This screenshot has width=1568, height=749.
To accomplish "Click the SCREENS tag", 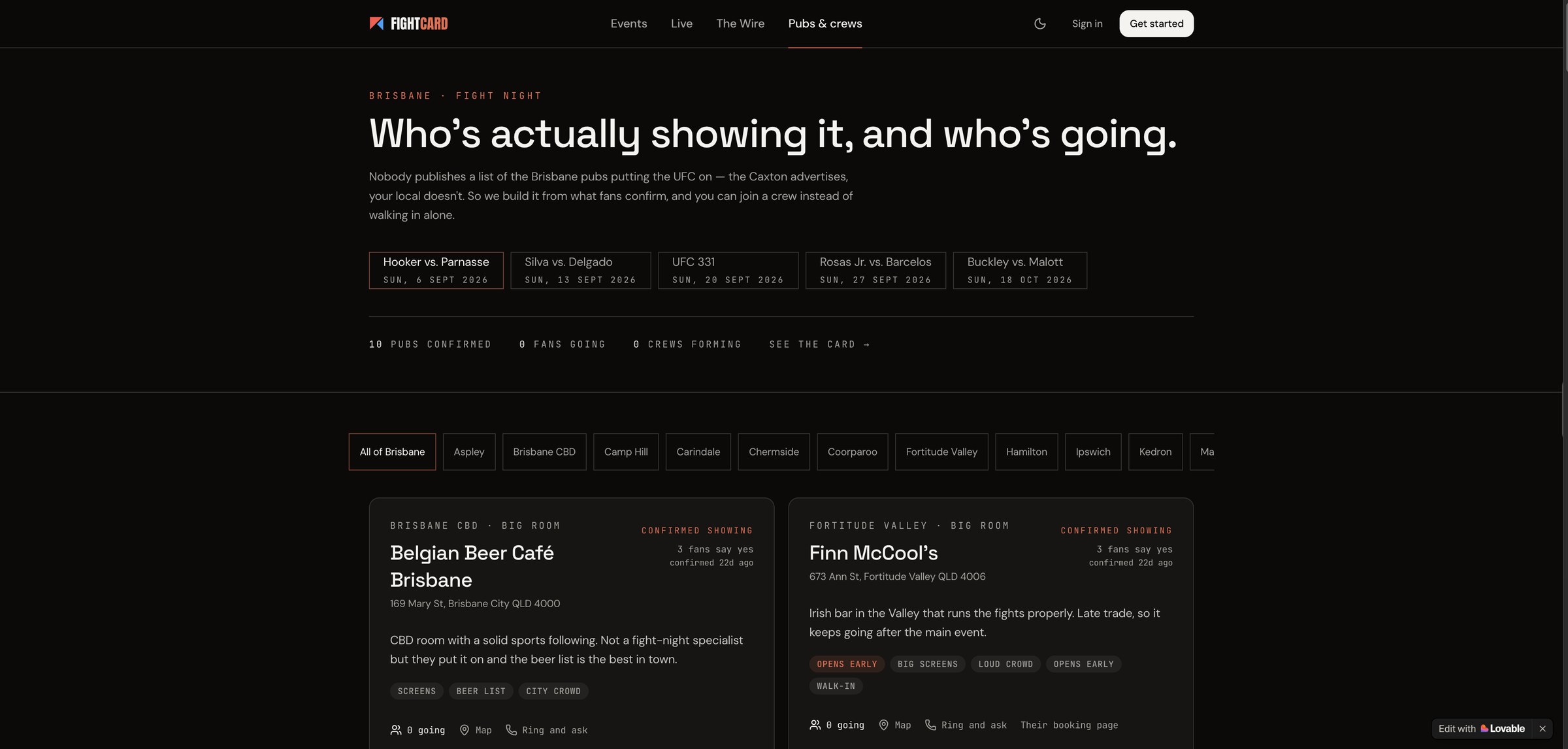I will click(x=417, y=691).
